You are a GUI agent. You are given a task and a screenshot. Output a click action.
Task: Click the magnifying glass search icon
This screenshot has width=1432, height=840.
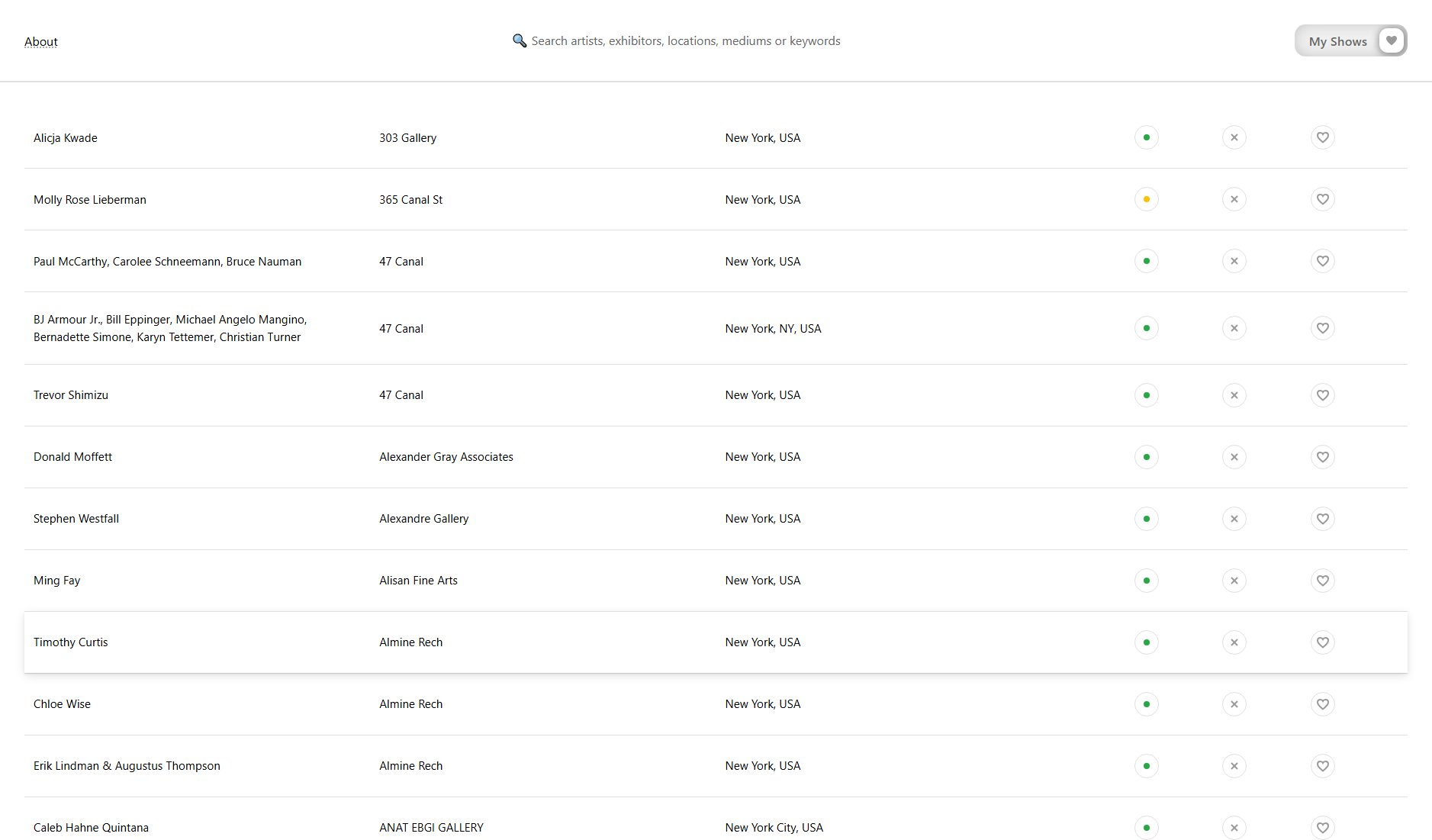pos(520,40)
